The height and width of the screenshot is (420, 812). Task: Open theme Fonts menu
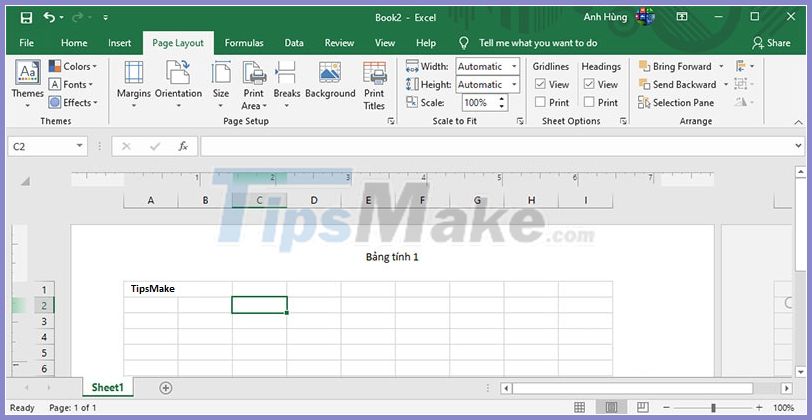click(71, 84)
